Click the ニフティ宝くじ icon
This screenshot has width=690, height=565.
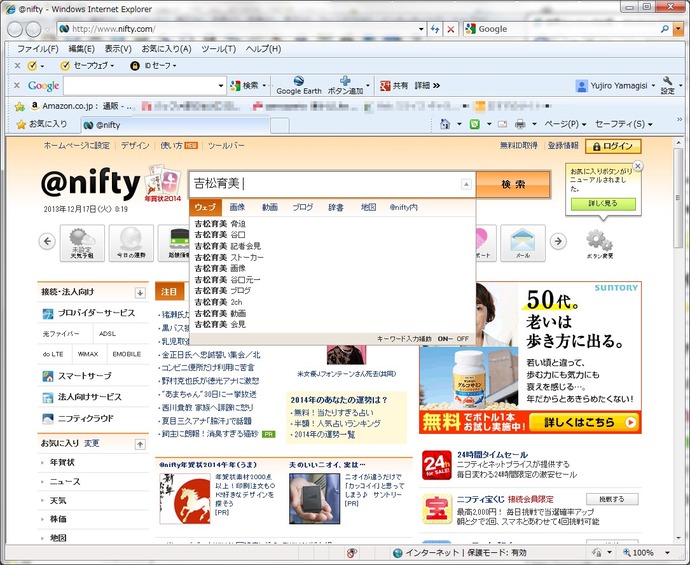click(x=437, y=509)
